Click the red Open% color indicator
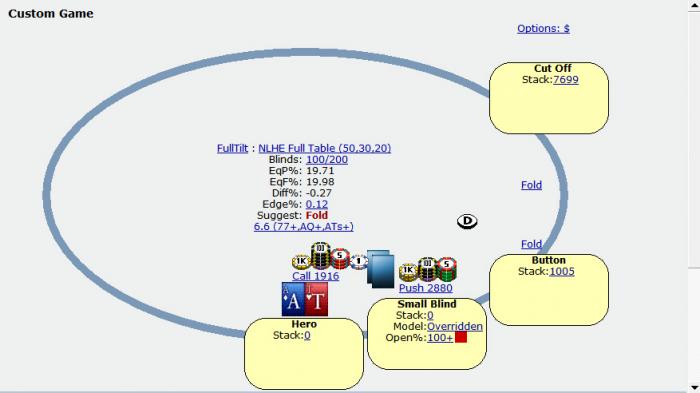 point(461,337)
